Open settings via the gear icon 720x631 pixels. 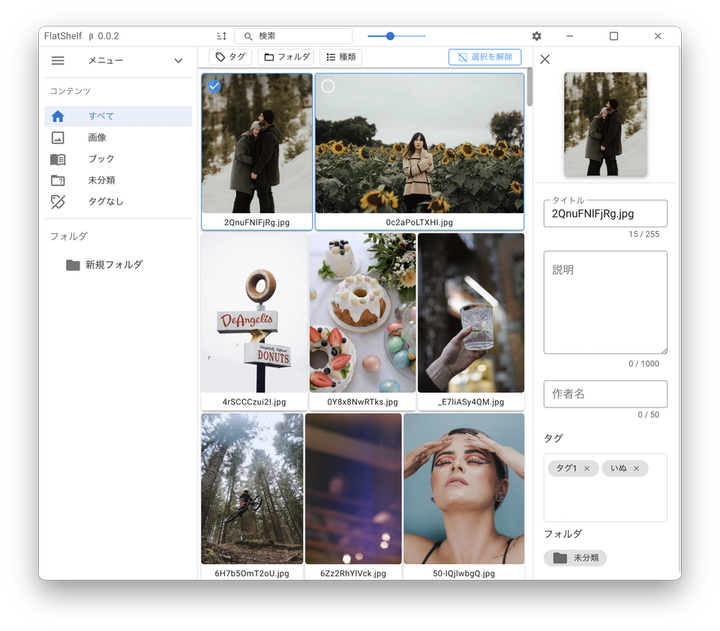coord(536,36)
